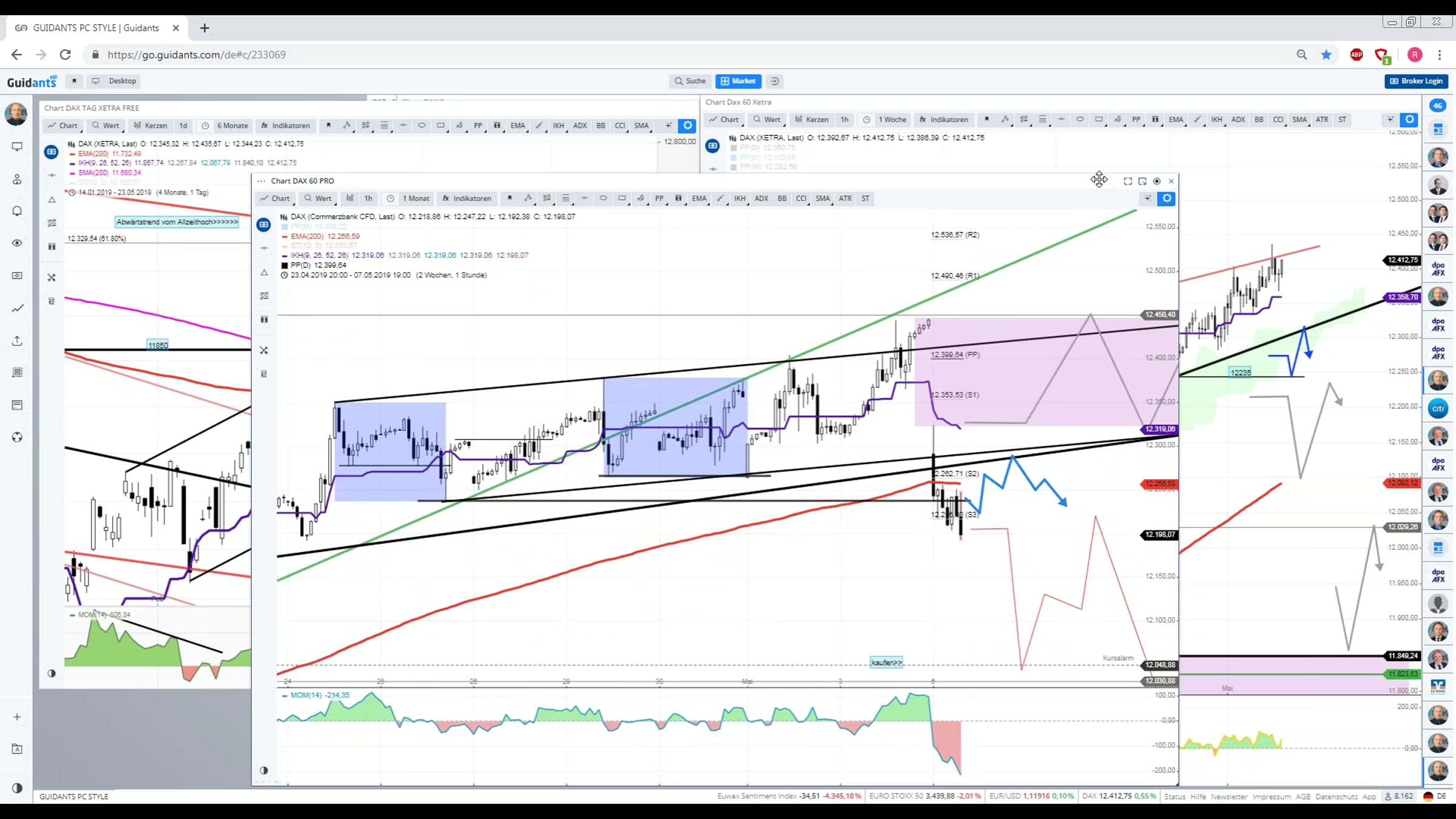Image resolution: width=1456 pixels, height=819 pixels.
Task: Toggle the EMA(200) legend entry in Chart DAX TAG XETRA FREE
Action: click(106, 154)
